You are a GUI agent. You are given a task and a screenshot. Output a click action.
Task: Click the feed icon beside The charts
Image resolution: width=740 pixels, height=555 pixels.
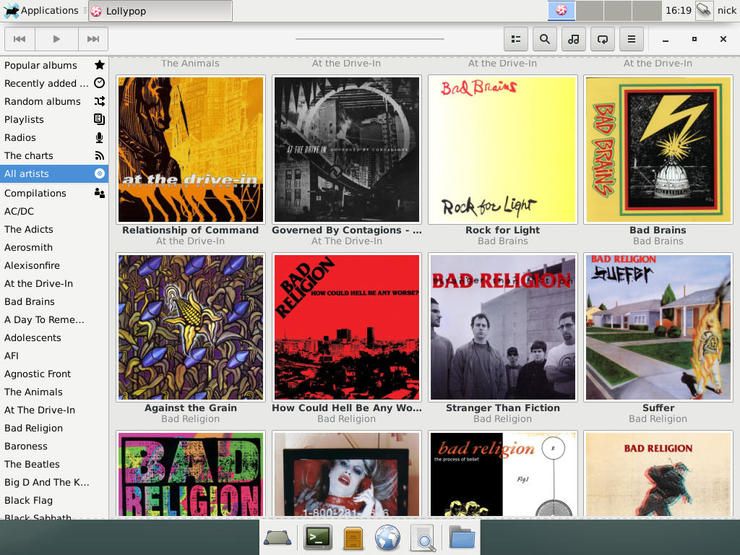click(100, 155)
